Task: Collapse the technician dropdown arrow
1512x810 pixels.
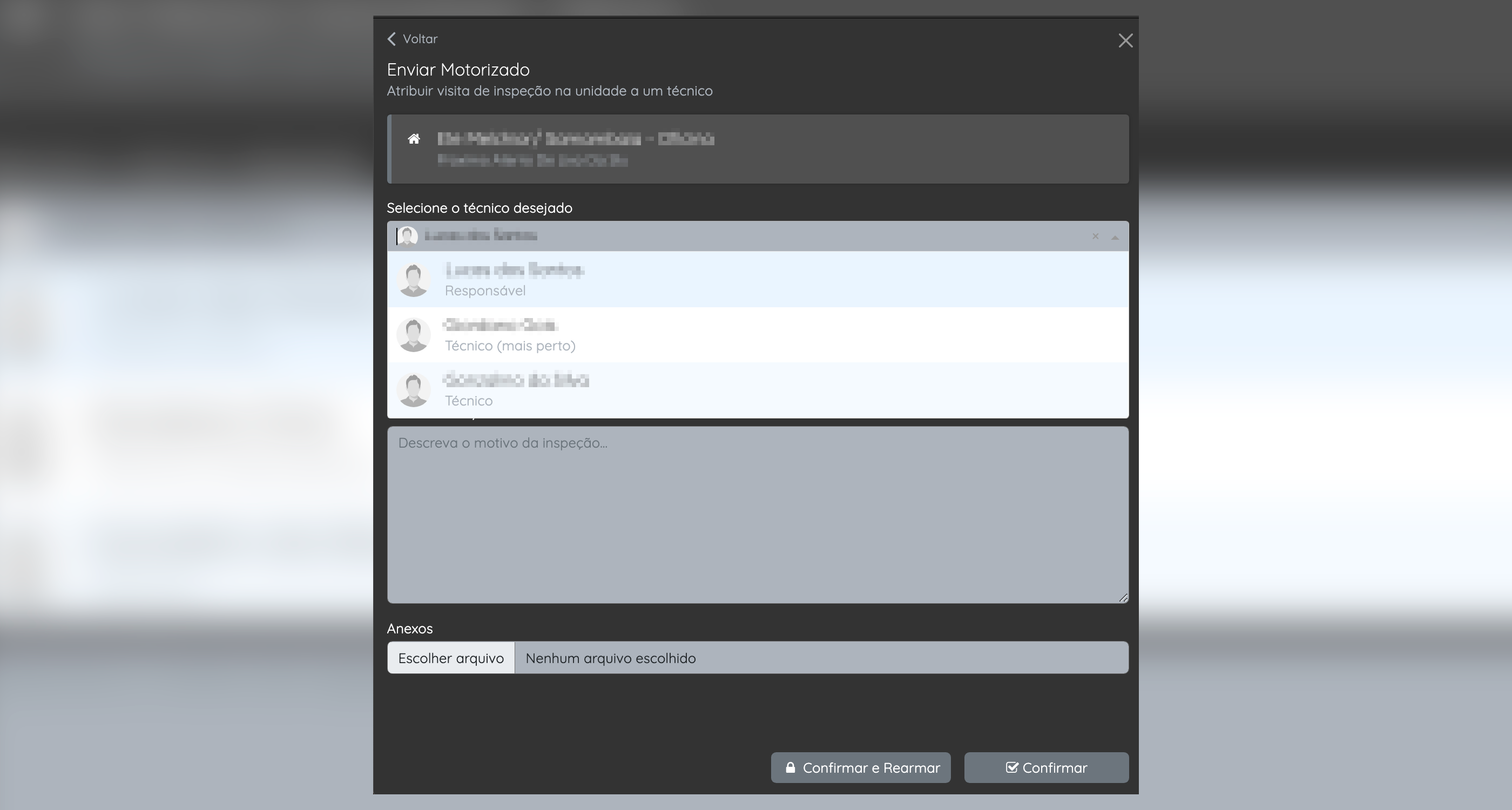Action: click(x=1115, y=237)
